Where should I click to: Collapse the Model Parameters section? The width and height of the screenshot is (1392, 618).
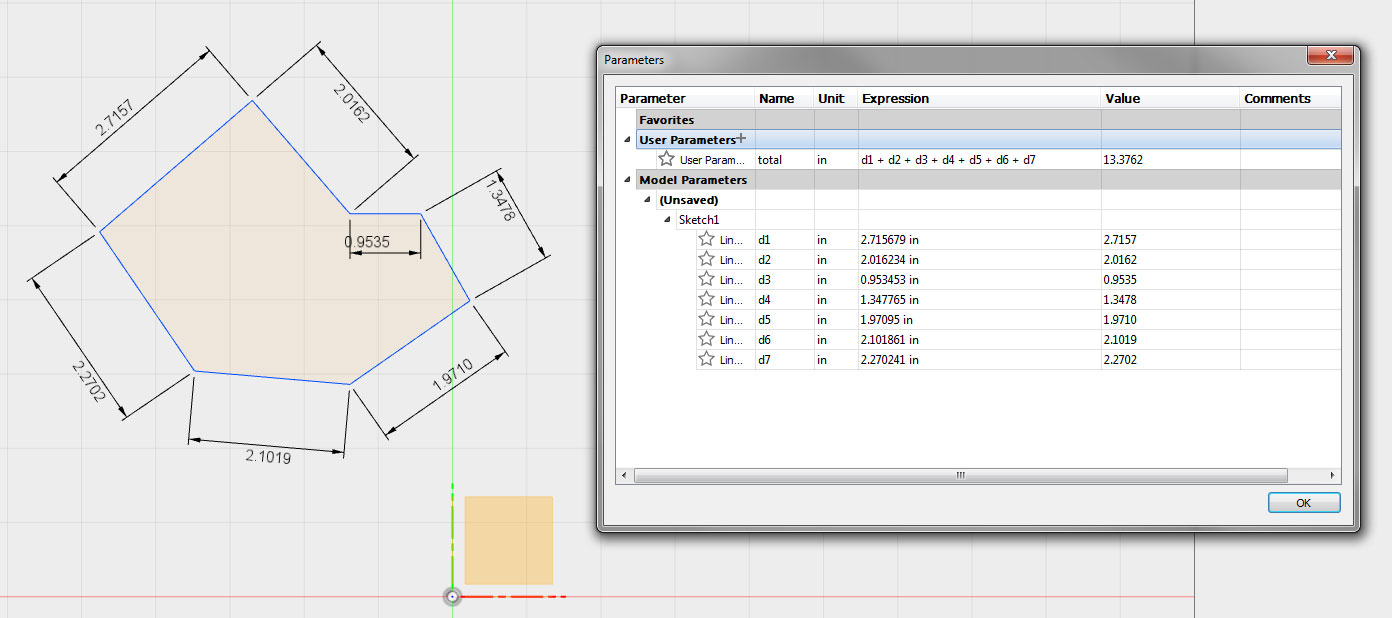tap(627, 180)
